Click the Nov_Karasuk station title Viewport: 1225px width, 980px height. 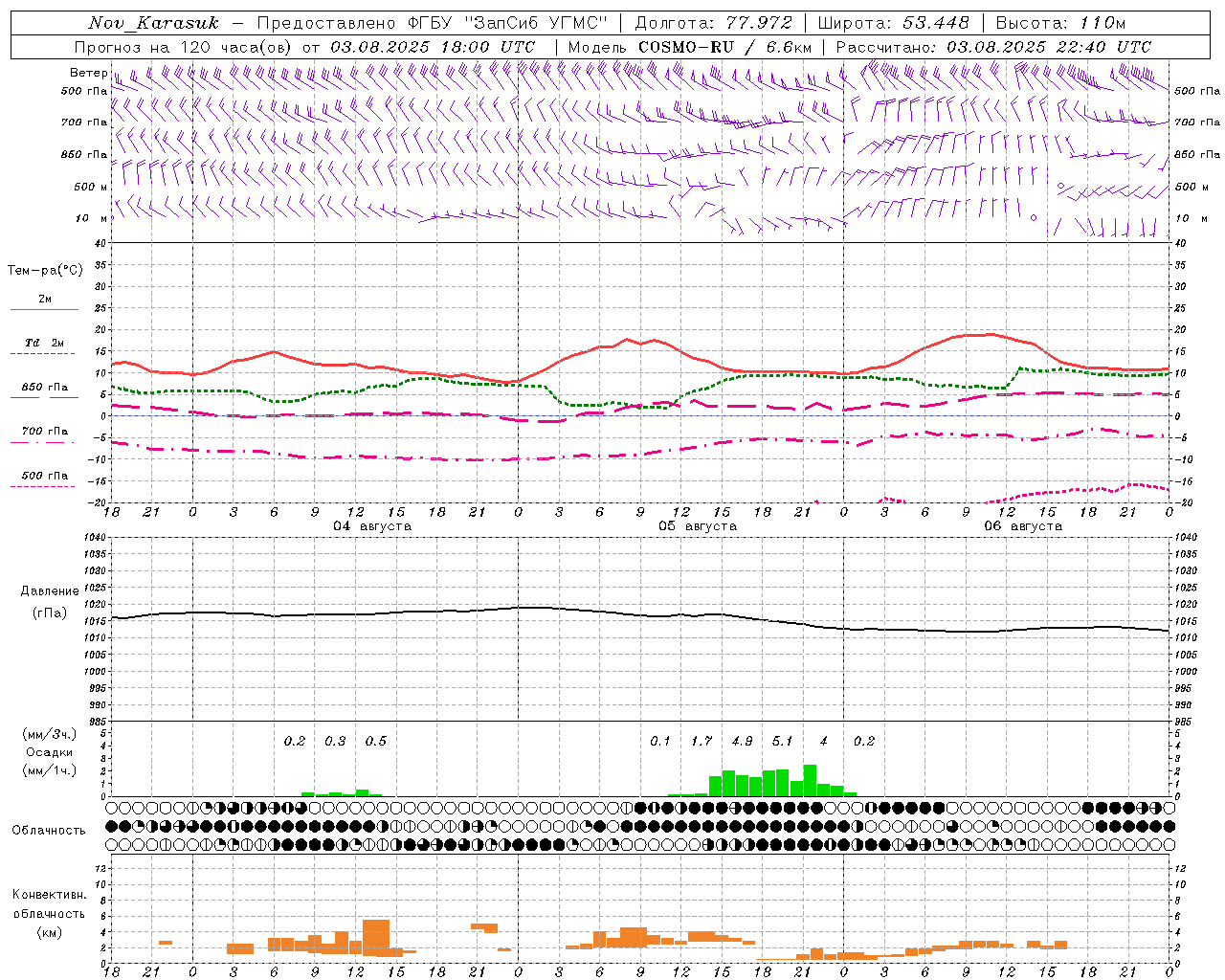click(x=153, y=23)
